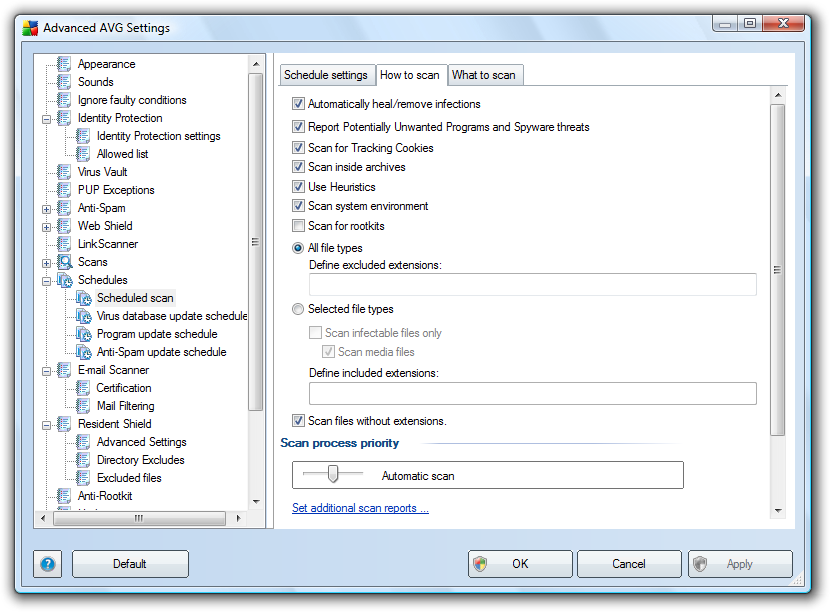The width and height of the screenshot is (830, 612).
Task: Click the tree horizontal scroll right arrow
Action: tap(239, 518)
